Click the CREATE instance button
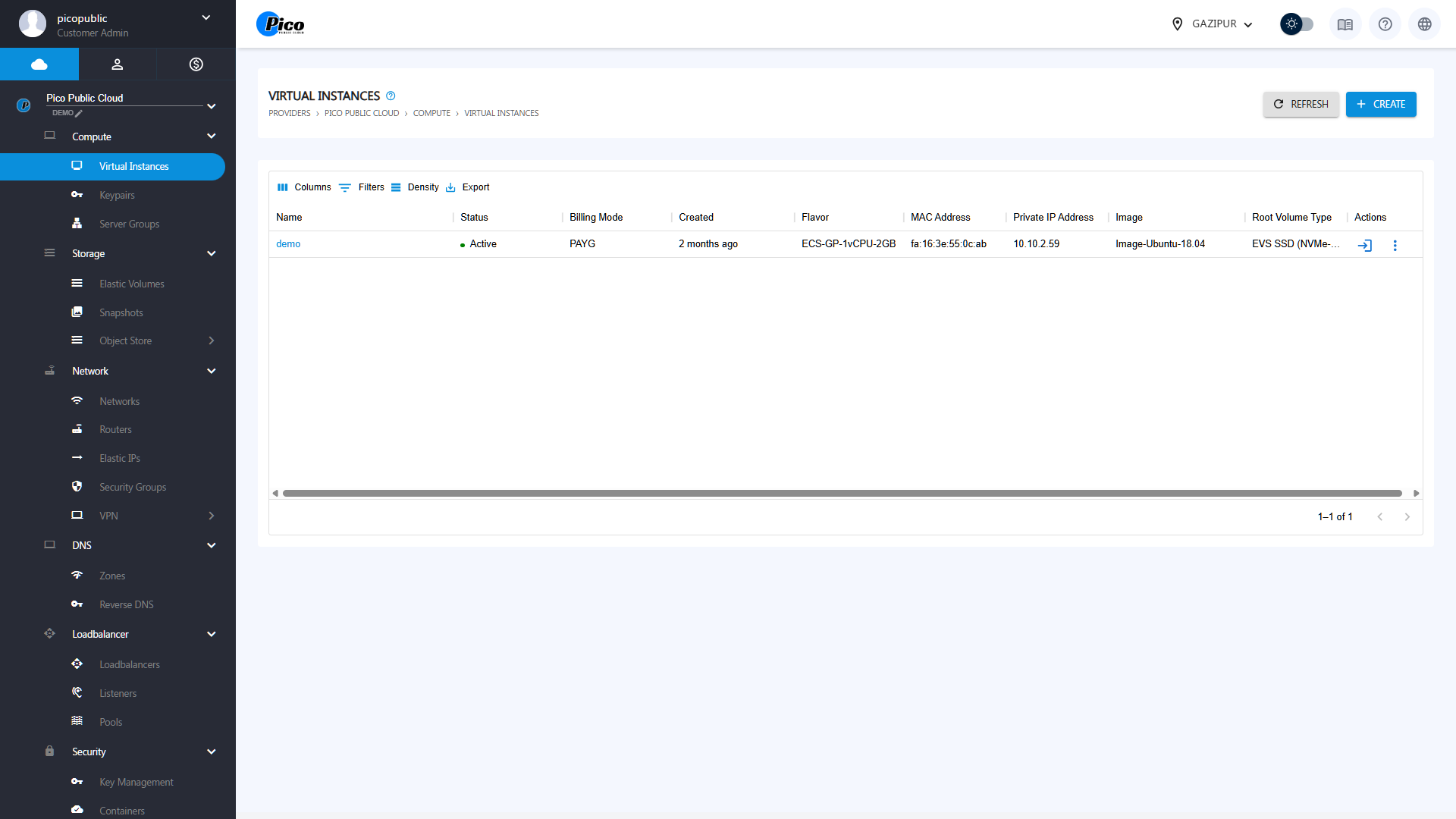Screen dimensions: 1456x819 point(1380,105)
